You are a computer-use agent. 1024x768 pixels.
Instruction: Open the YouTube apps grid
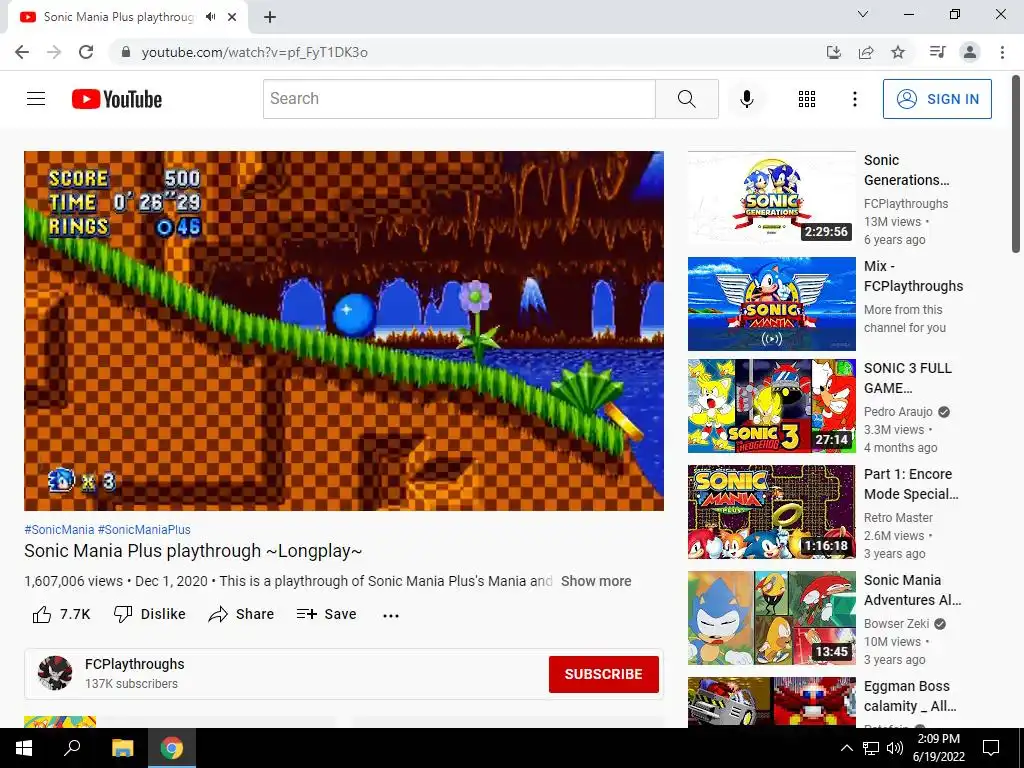807,99
